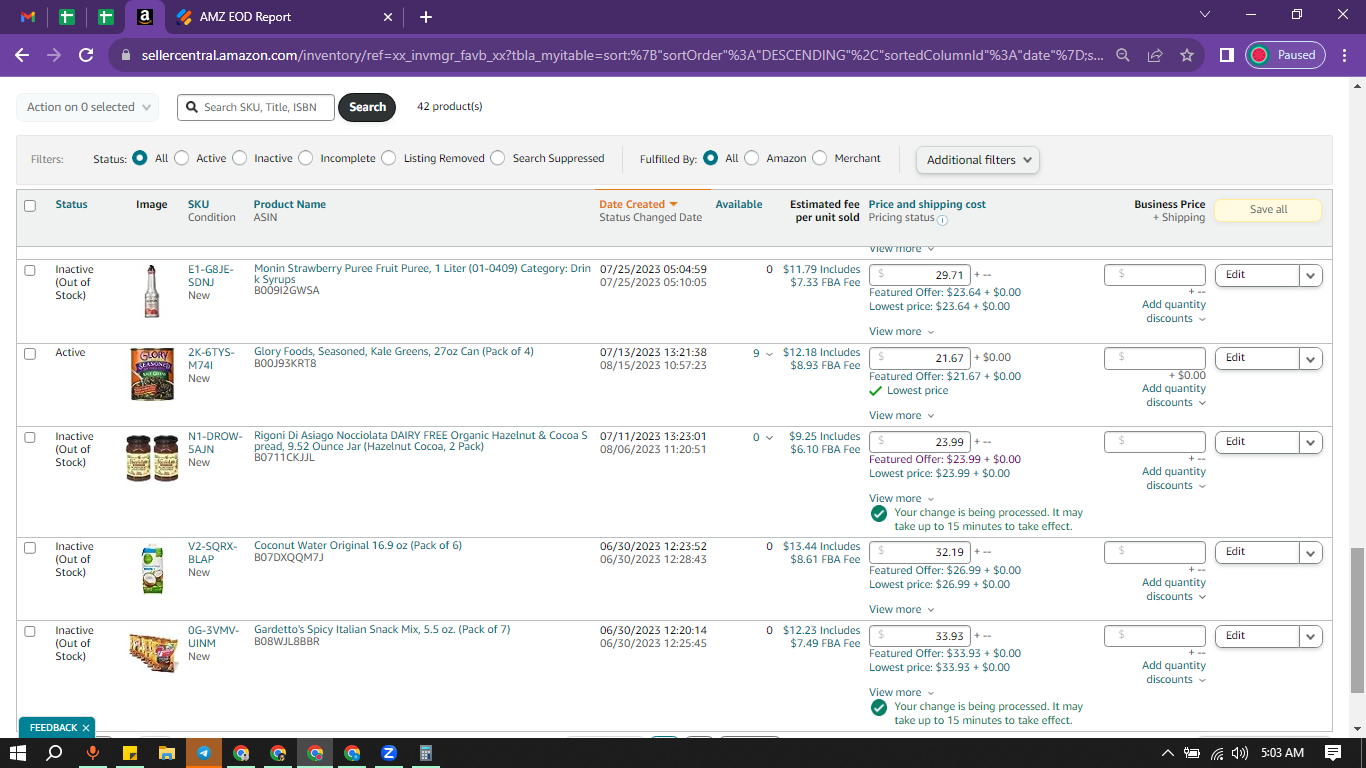Switch to the Gmail pinned tab
Image resolution: width=1366 pixels, height=768 pixels.
[x=28, y=17]
